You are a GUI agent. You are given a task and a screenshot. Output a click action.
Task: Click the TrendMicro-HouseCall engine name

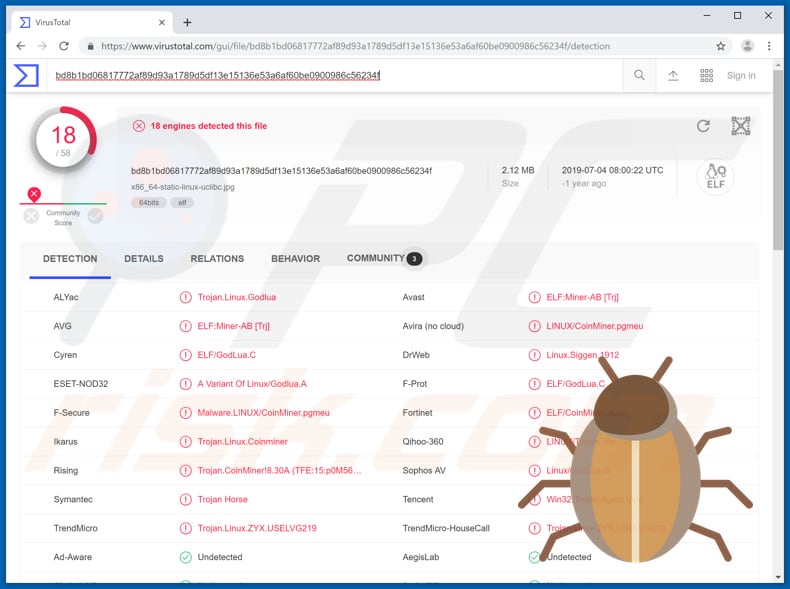click(446, 528)
